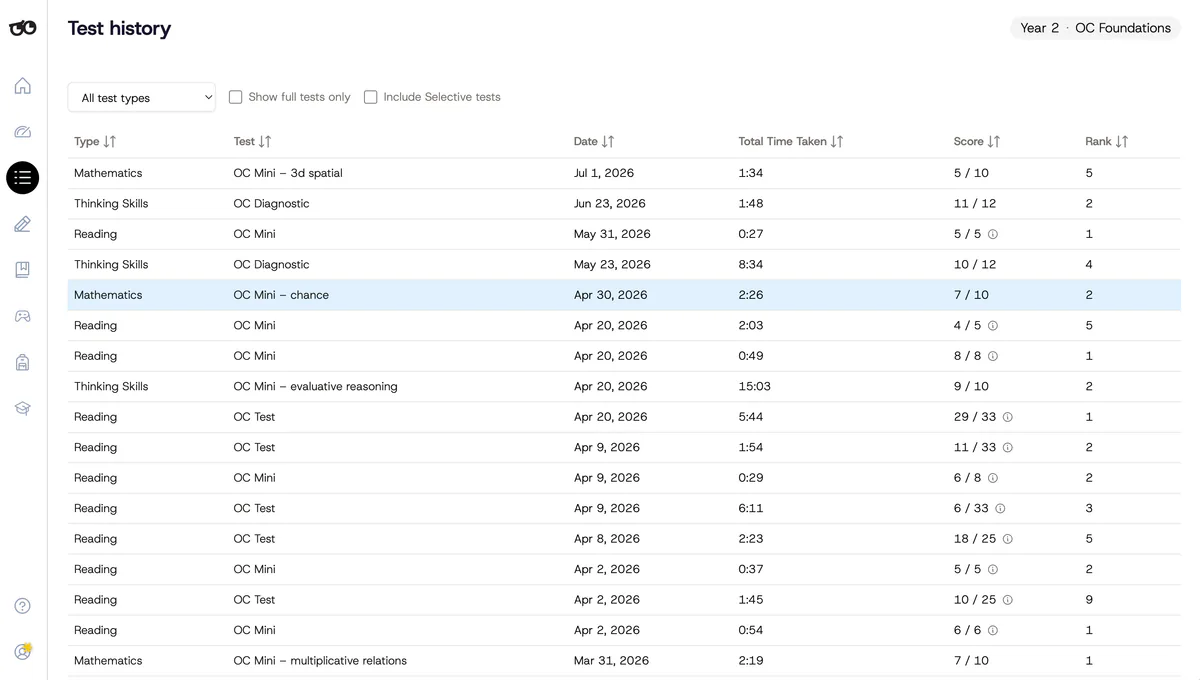Open the book sidebar icon

(22, 270)
